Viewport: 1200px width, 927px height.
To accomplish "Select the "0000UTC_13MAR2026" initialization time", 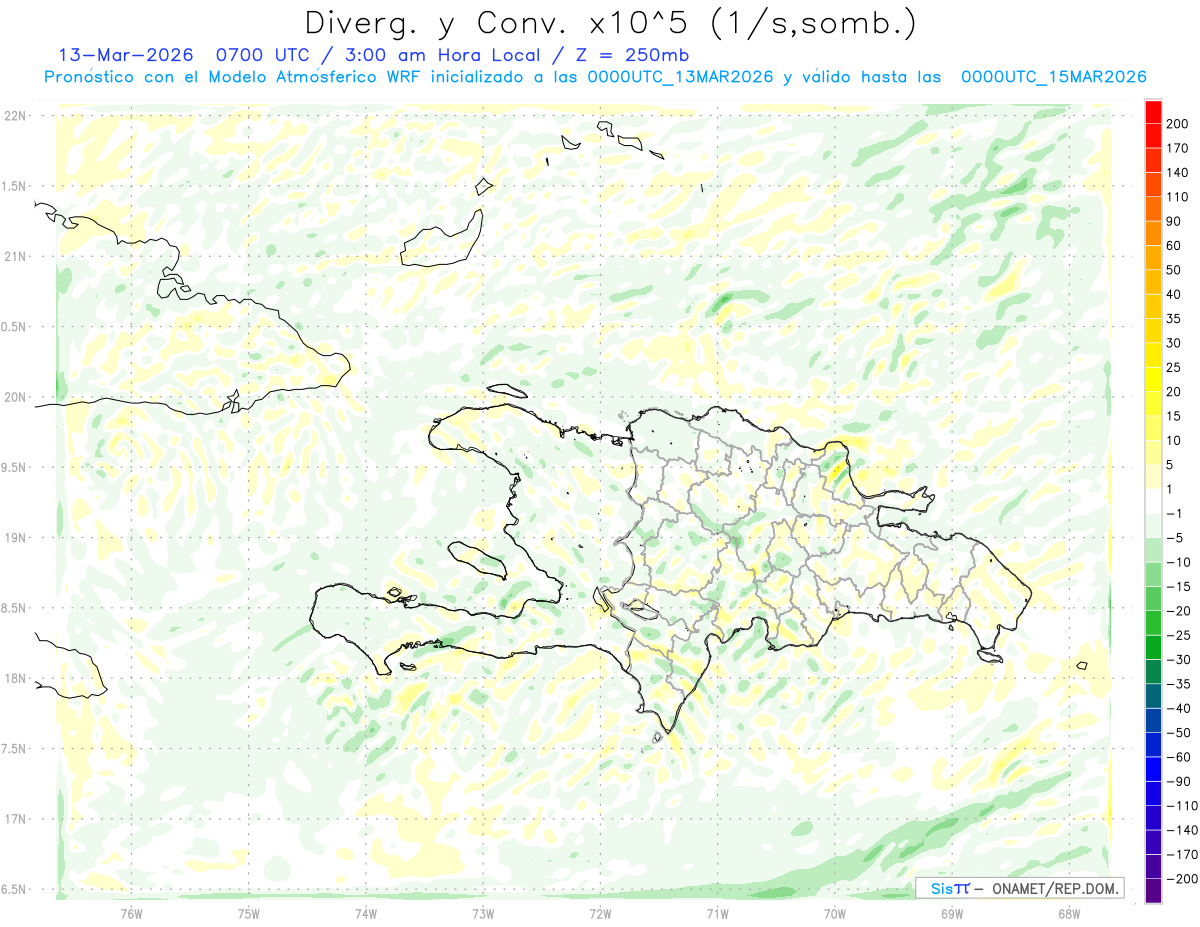I will pyautogui.click(x=680, y=76).
